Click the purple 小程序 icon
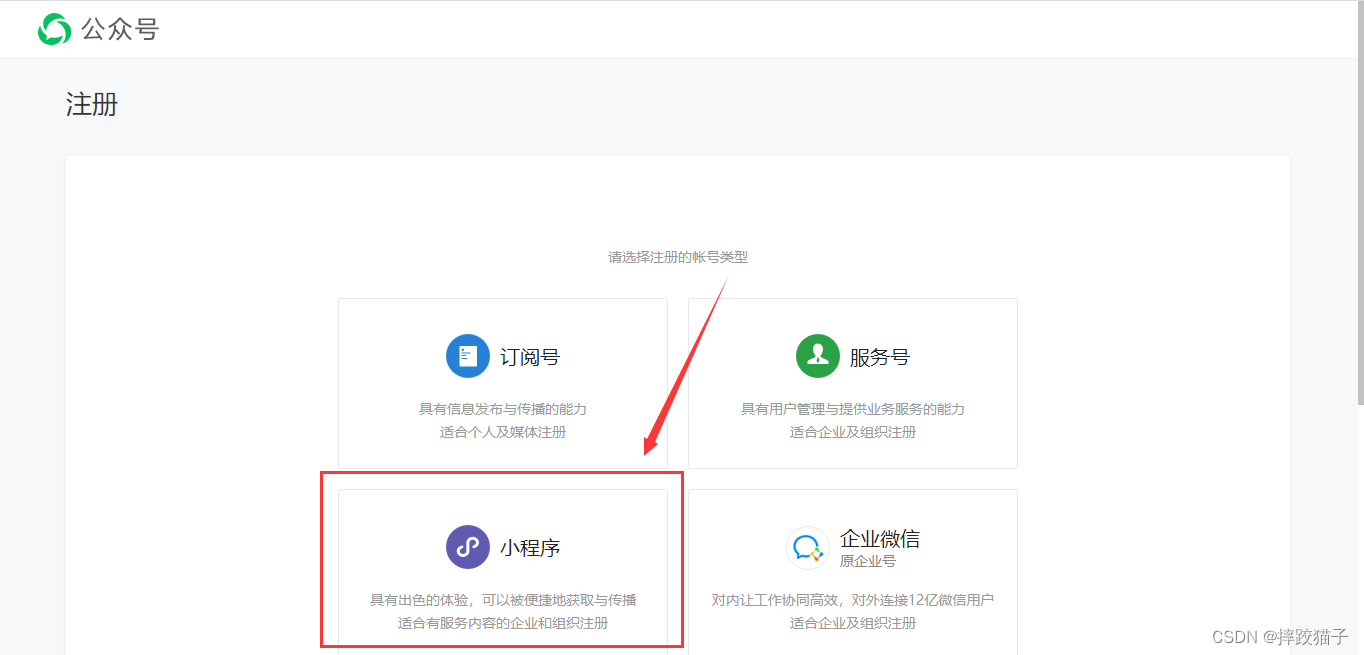The height and width of the screenshot is (655, 1364). pos(468,547)
